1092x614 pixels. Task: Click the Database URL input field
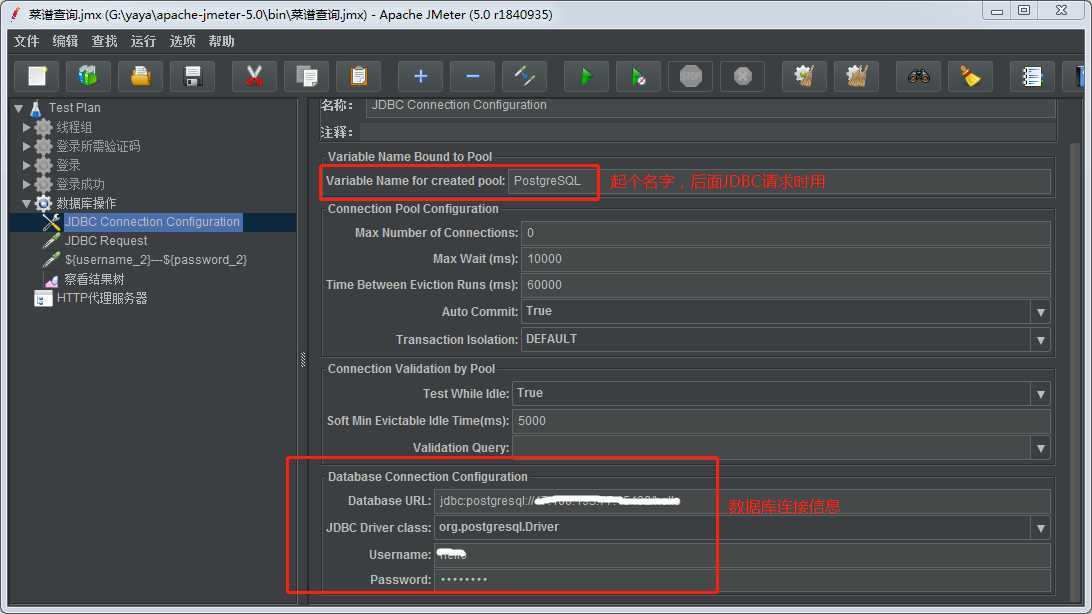tap(742, 501)
